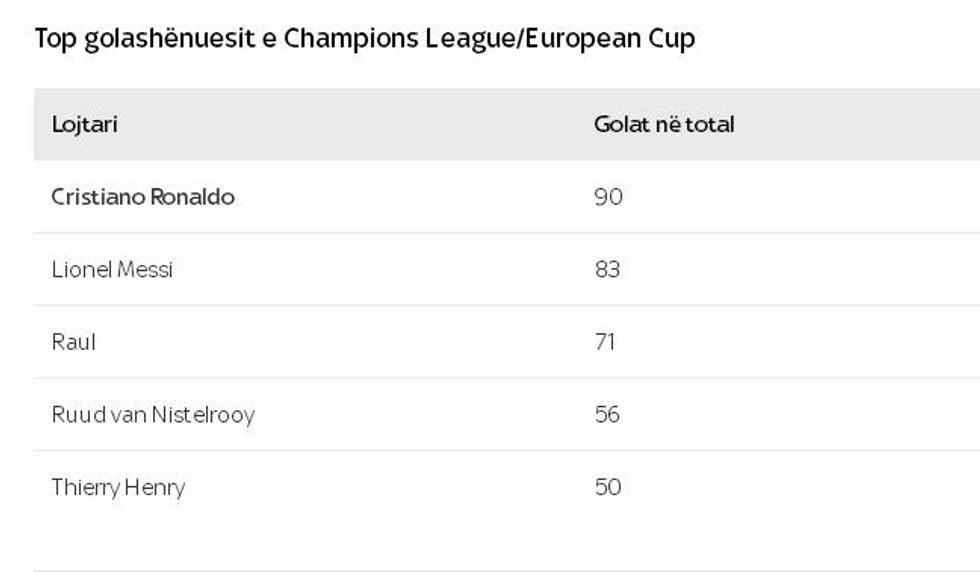
Task: Click the goal total 83
Action: click(x=607, y=270)
